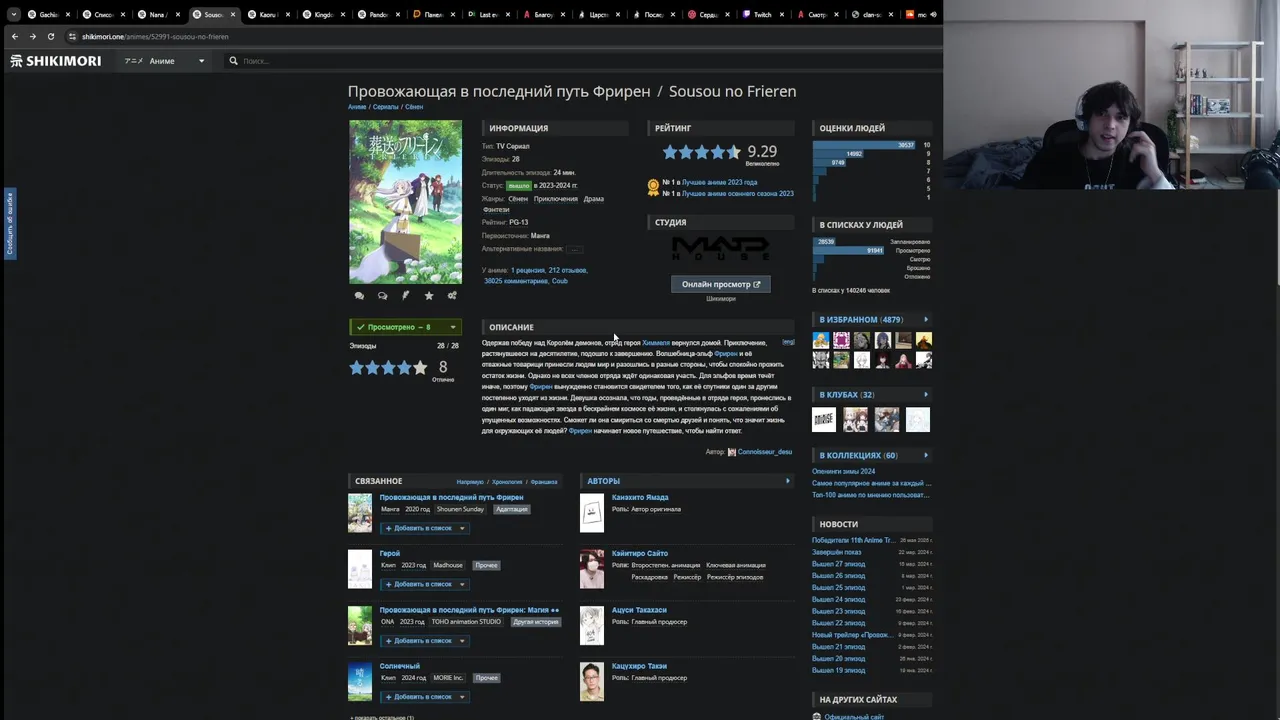Click Химмеля character link in description
This screenshot has height=720, width=1280.
coord(656,343)
